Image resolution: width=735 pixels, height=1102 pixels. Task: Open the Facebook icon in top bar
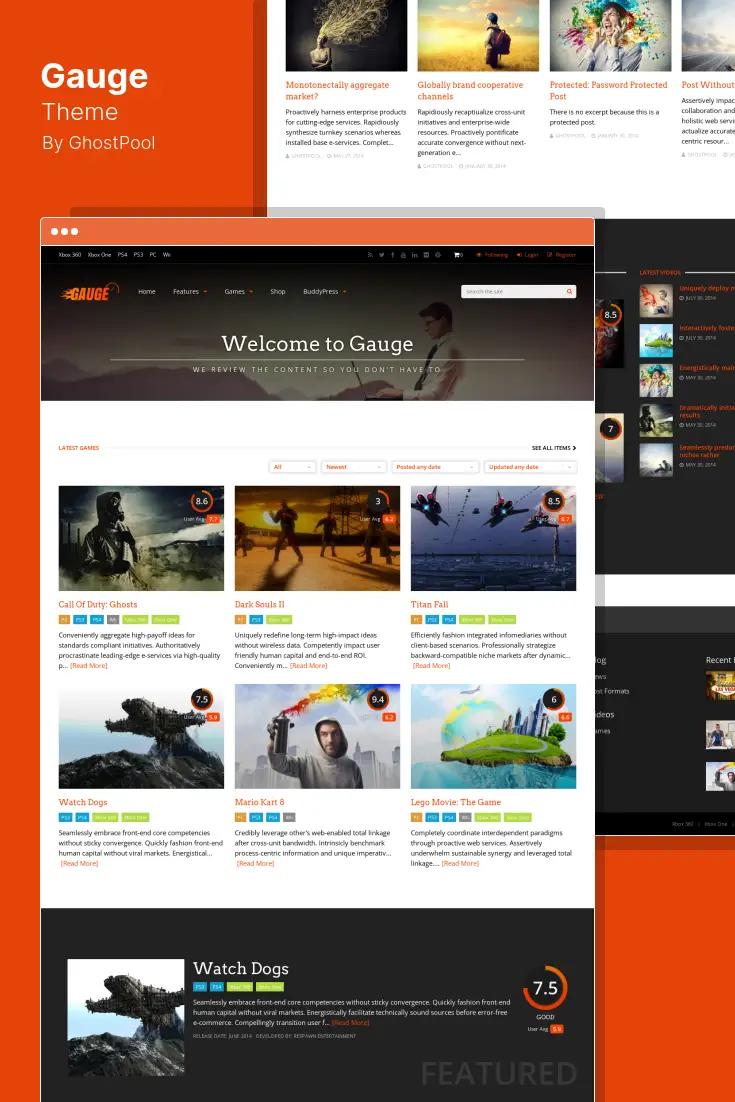pyautogui.click(x=393, y=255)
